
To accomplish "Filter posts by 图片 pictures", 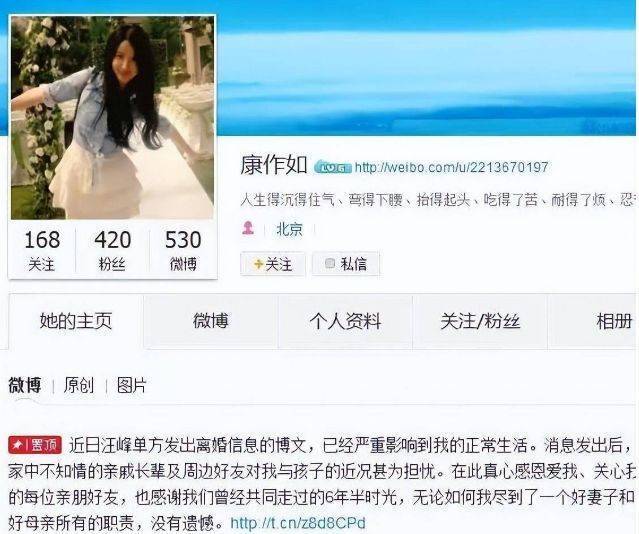I will coord(131,385).
